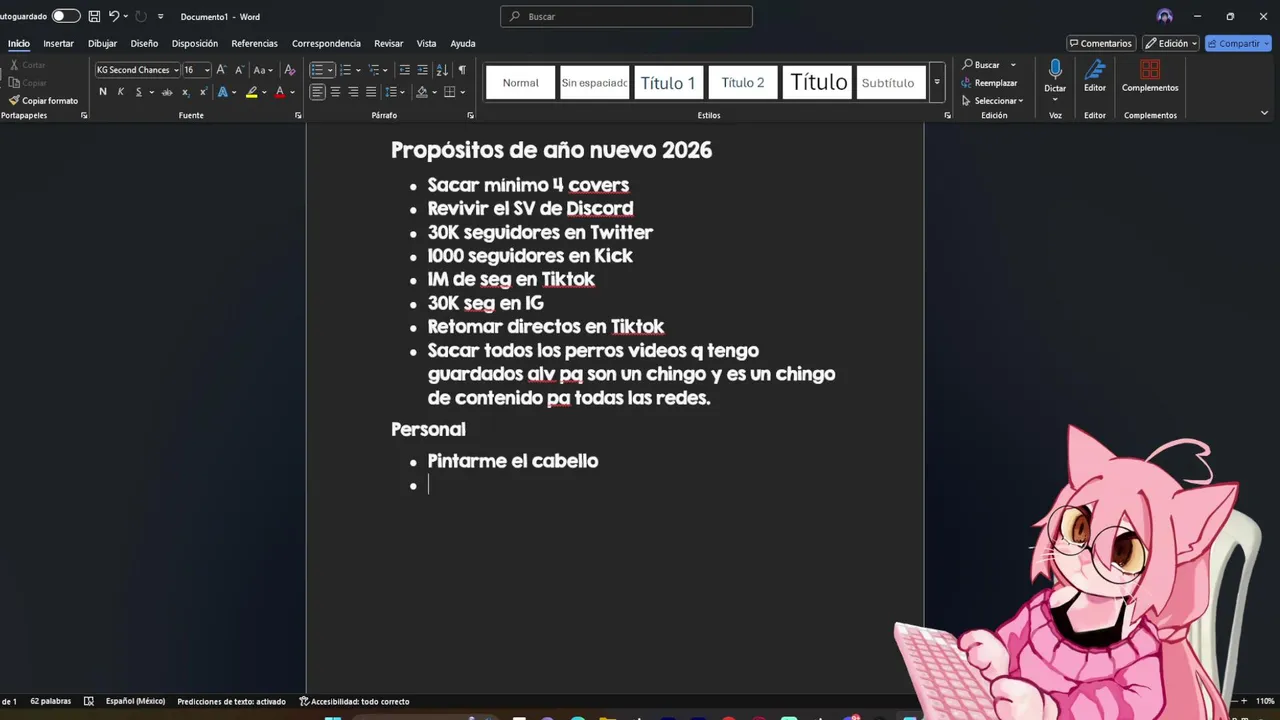Viewport: 1280px width, 720px height.
Task: Click Copiar formato format painter
Action: 43,101
